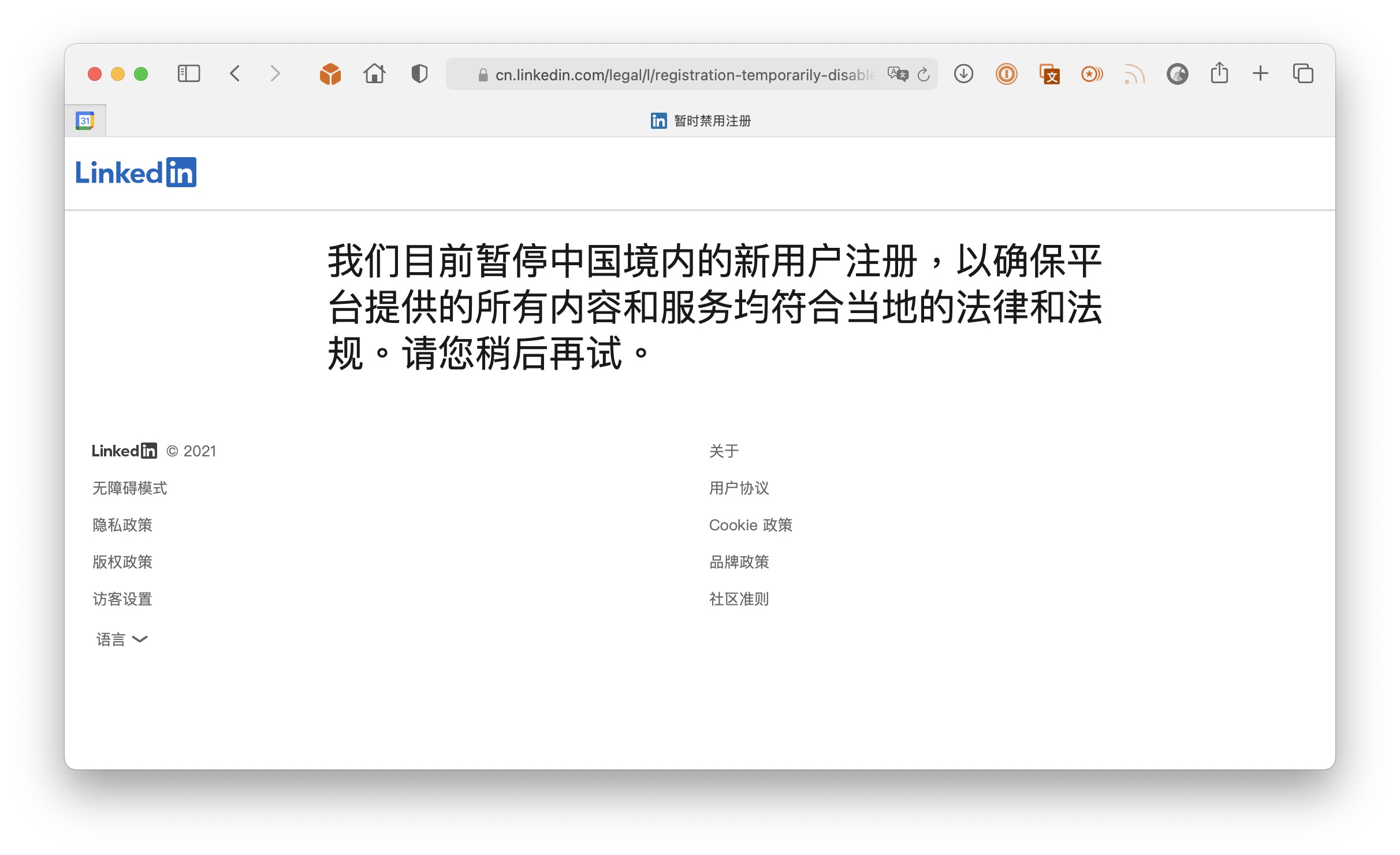The image size is (1400, 855).
Task: Click the orange cube extension icon
Action: click(x=330, y=74)
